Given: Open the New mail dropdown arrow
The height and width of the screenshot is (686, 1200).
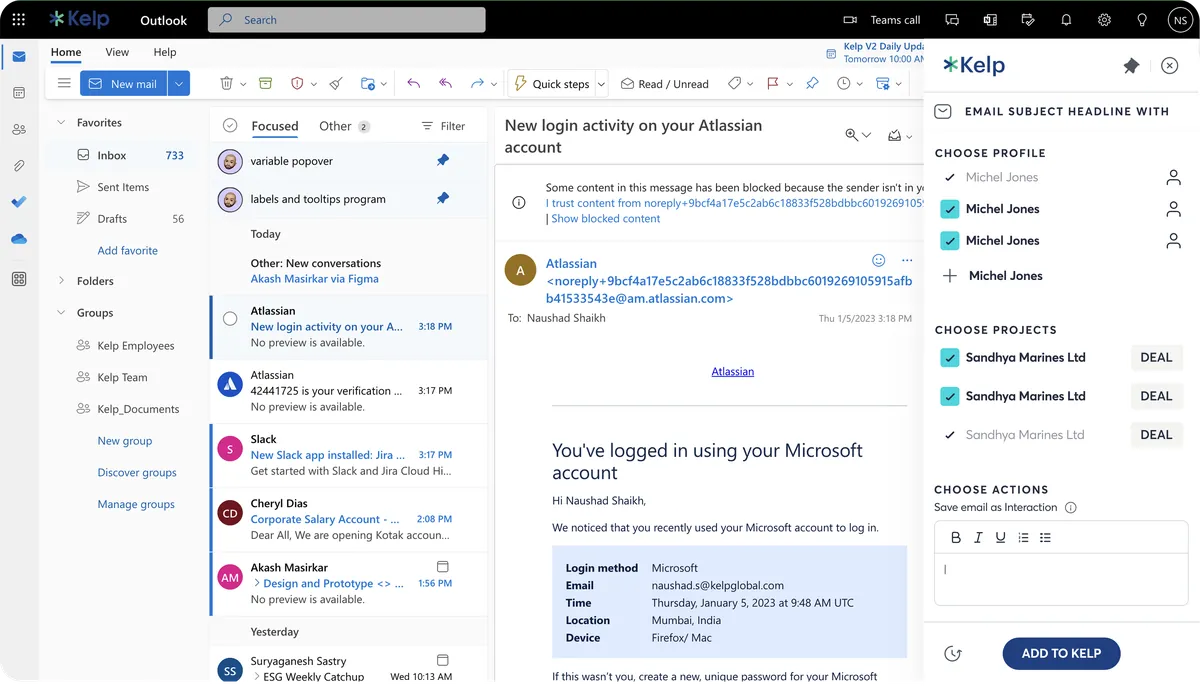Looking at the screenshot, I should 179,84.
